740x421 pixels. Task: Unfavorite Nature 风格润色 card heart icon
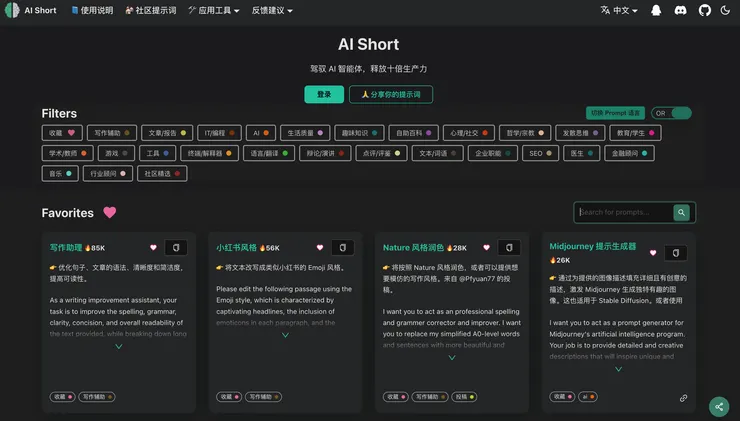coord(487,247)
